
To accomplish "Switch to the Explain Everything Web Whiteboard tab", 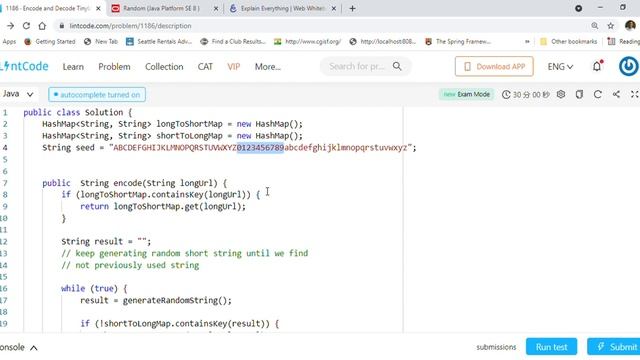I will click(282, 8).
